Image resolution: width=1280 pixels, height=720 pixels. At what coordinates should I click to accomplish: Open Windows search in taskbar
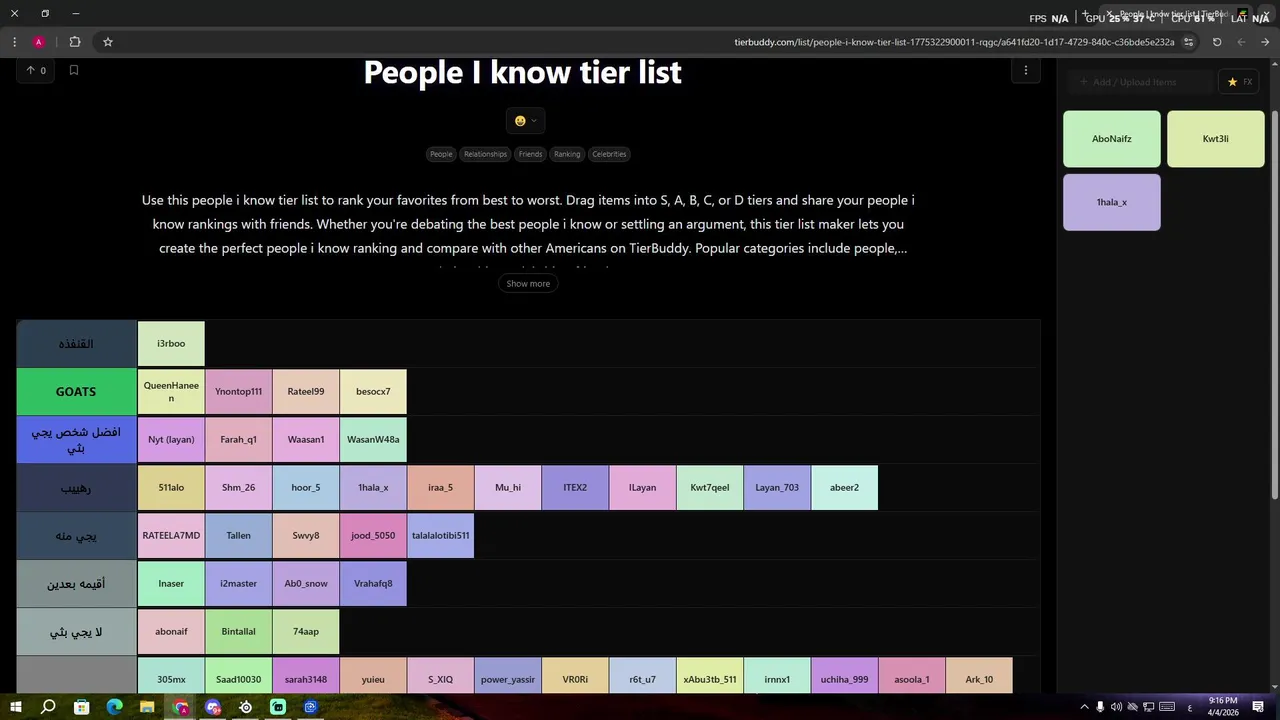[x=48, y=707]
